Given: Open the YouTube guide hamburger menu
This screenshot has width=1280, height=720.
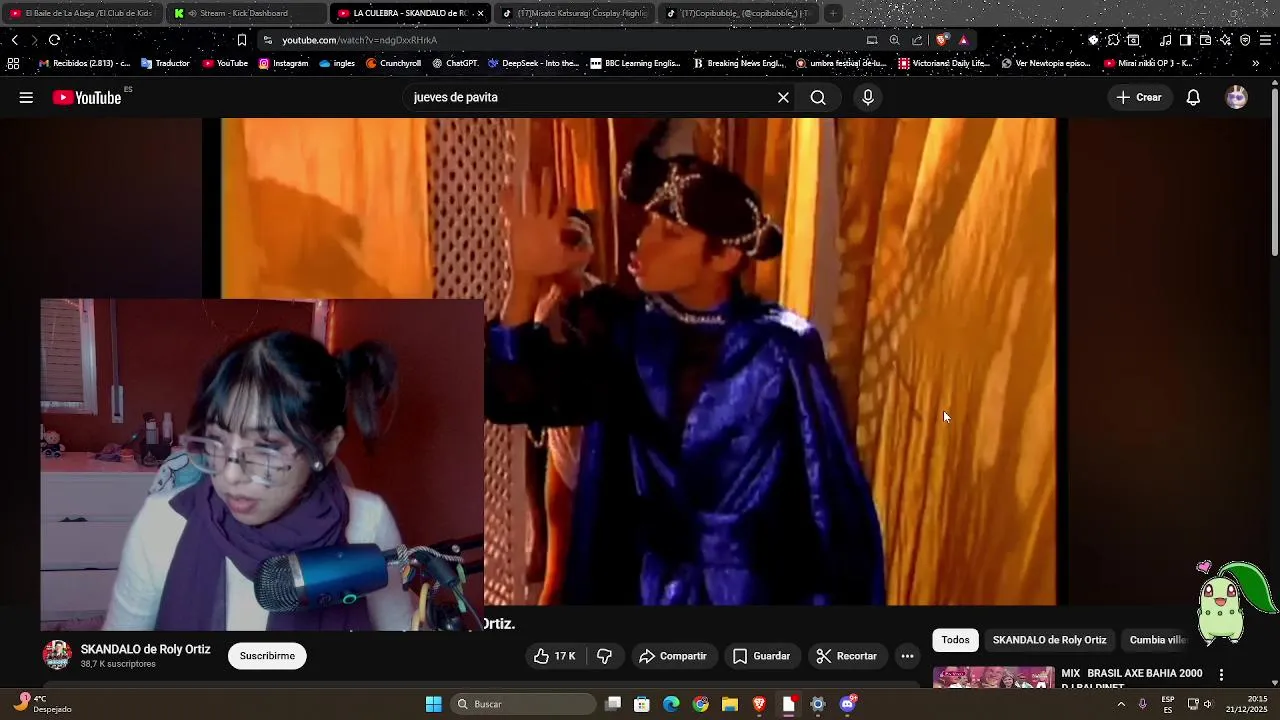Looking at the screenshot, I should [26, 97].
